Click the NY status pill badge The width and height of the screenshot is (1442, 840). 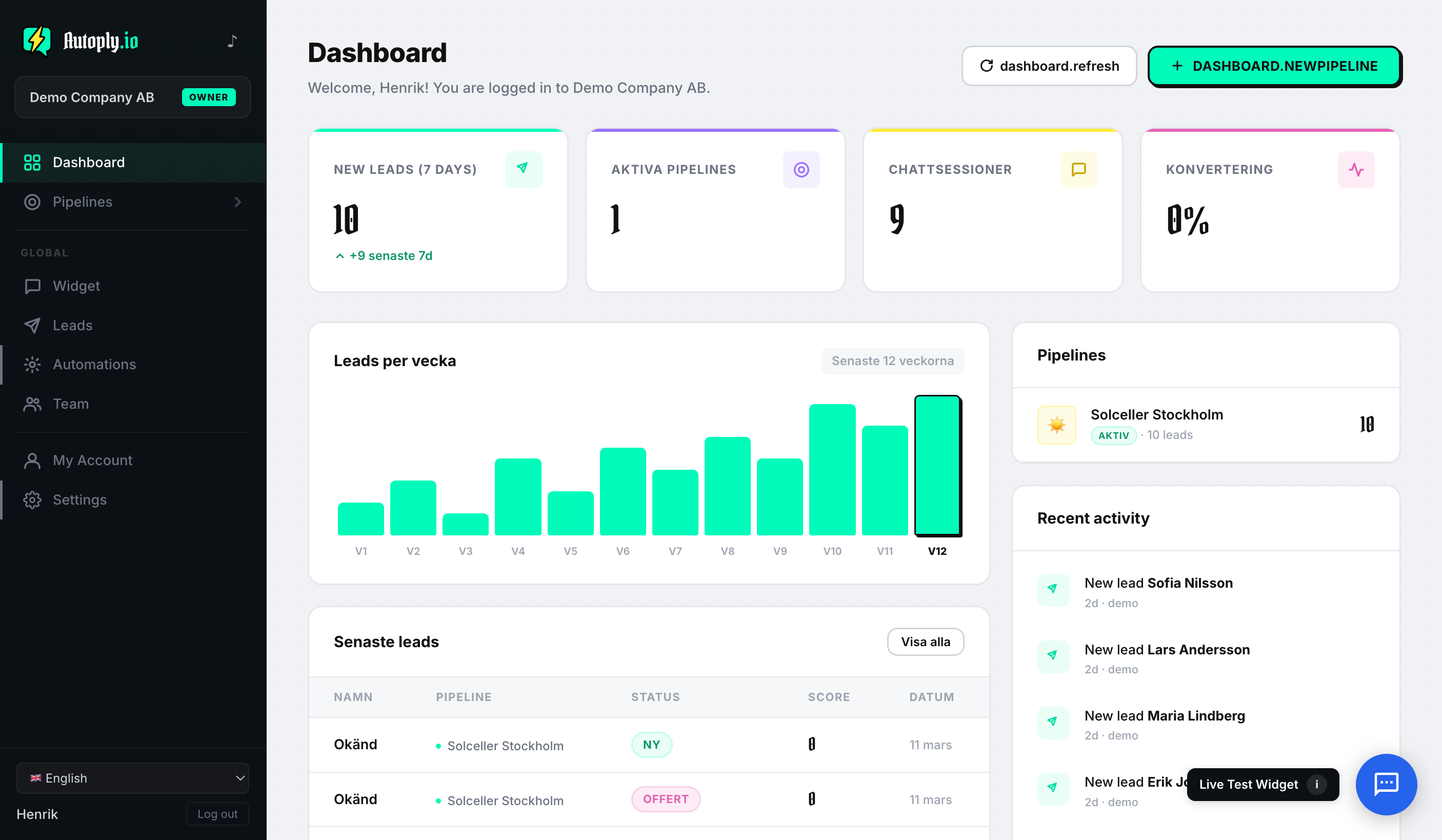651,745
